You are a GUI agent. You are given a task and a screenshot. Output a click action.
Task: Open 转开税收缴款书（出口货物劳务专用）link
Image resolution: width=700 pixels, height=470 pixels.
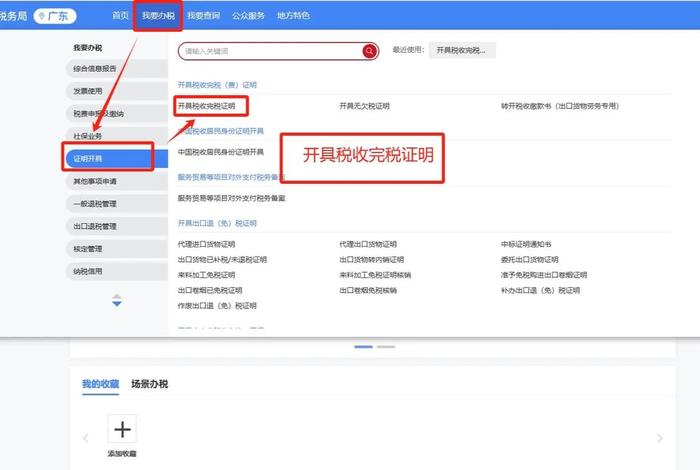pos(560,106)
